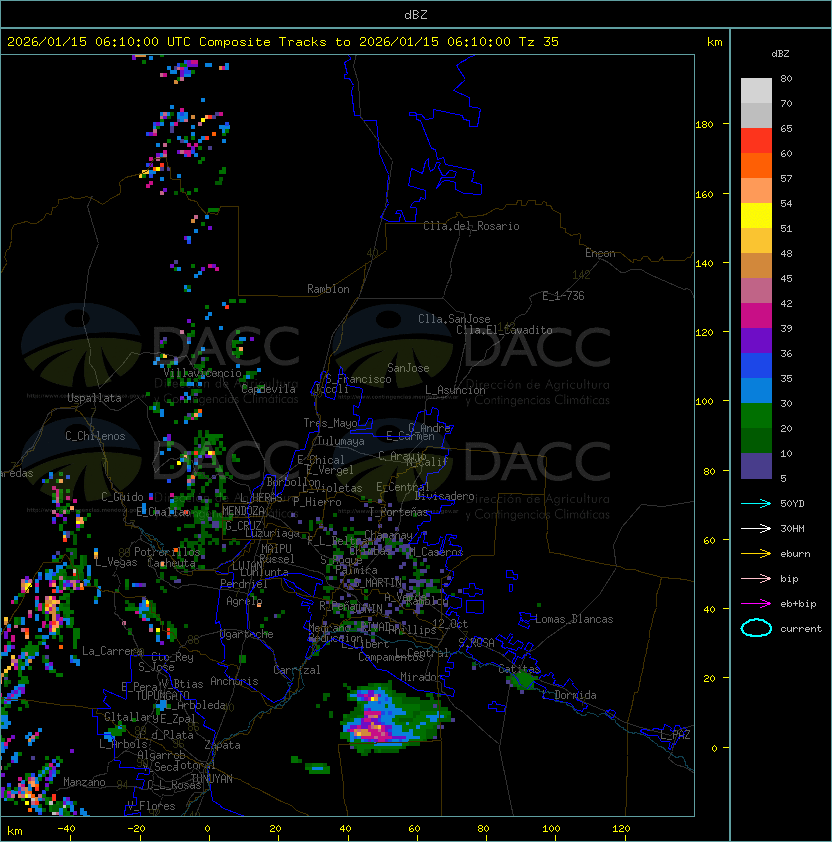This screenshot has width=832, height=842.
Task: Click the 'Ramblon' map label
Action: click(x=328, y=289)
